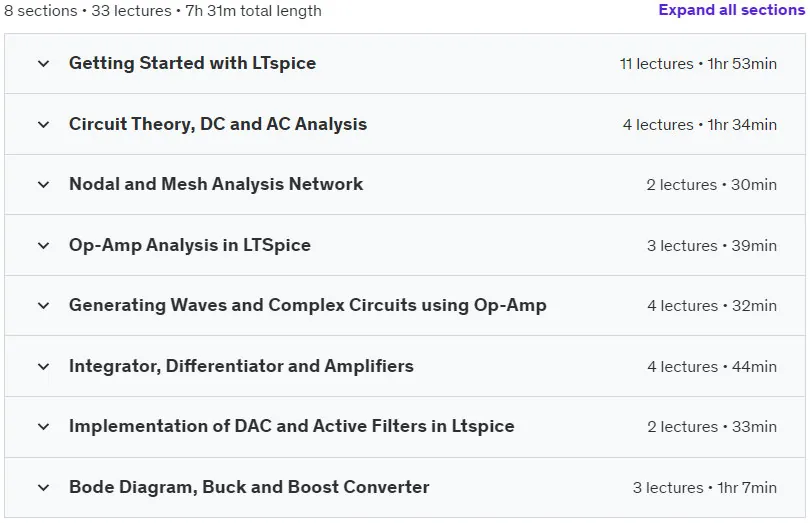810x523 pixels.
Task: Open the Bode Diagram, Buck and Boost Converter title
Action: coord(249,487)
